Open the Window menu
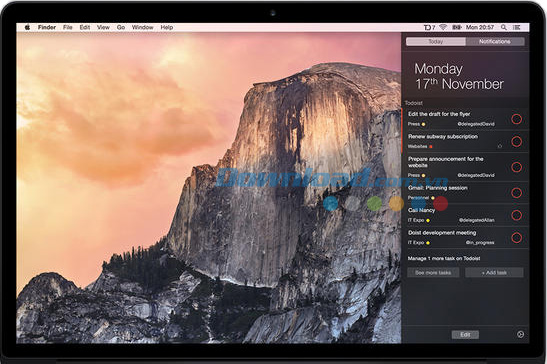 (x=143, y=27)
